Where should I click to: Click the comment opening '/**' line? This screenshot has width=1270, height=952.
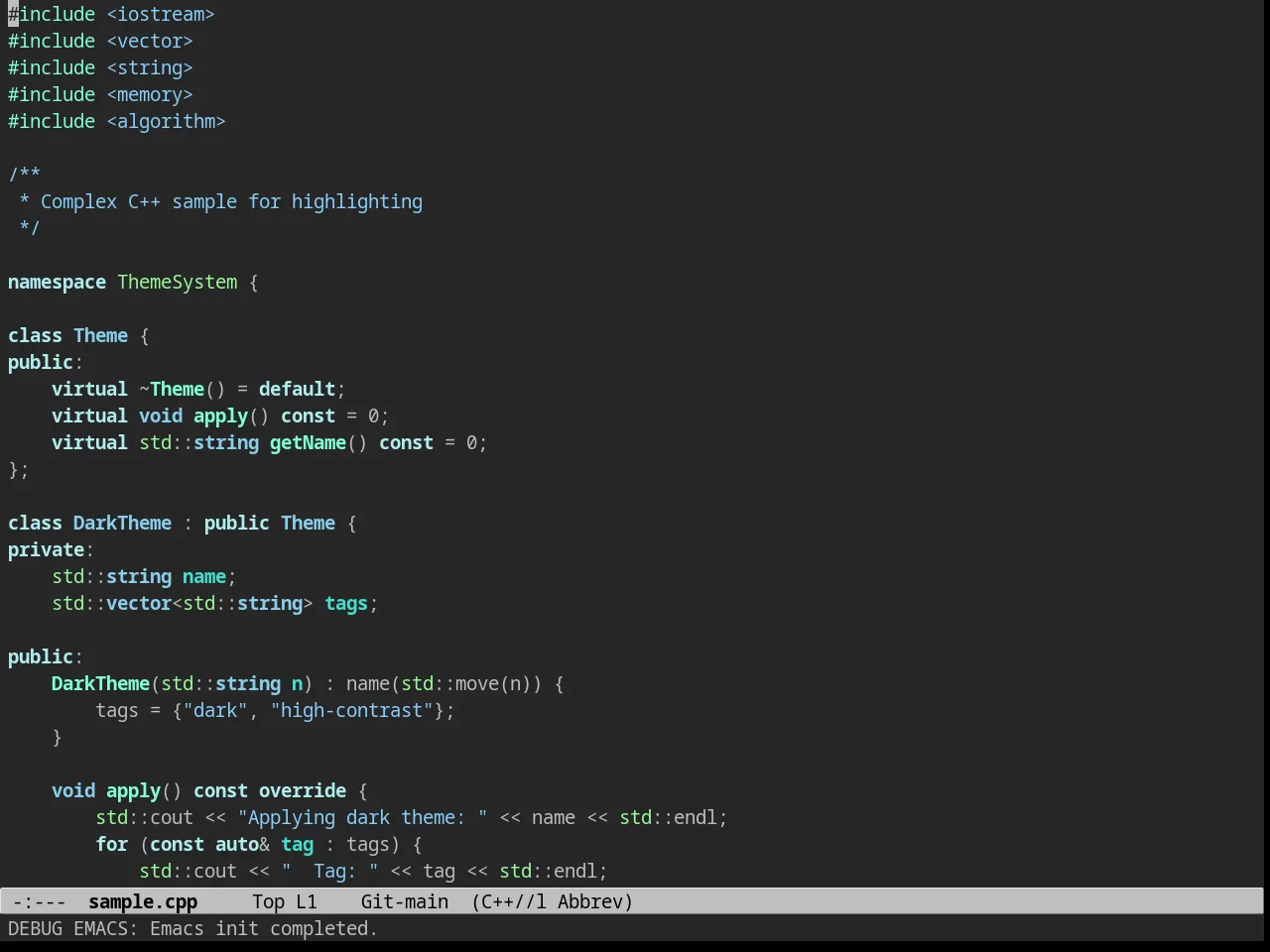[24, 175]
